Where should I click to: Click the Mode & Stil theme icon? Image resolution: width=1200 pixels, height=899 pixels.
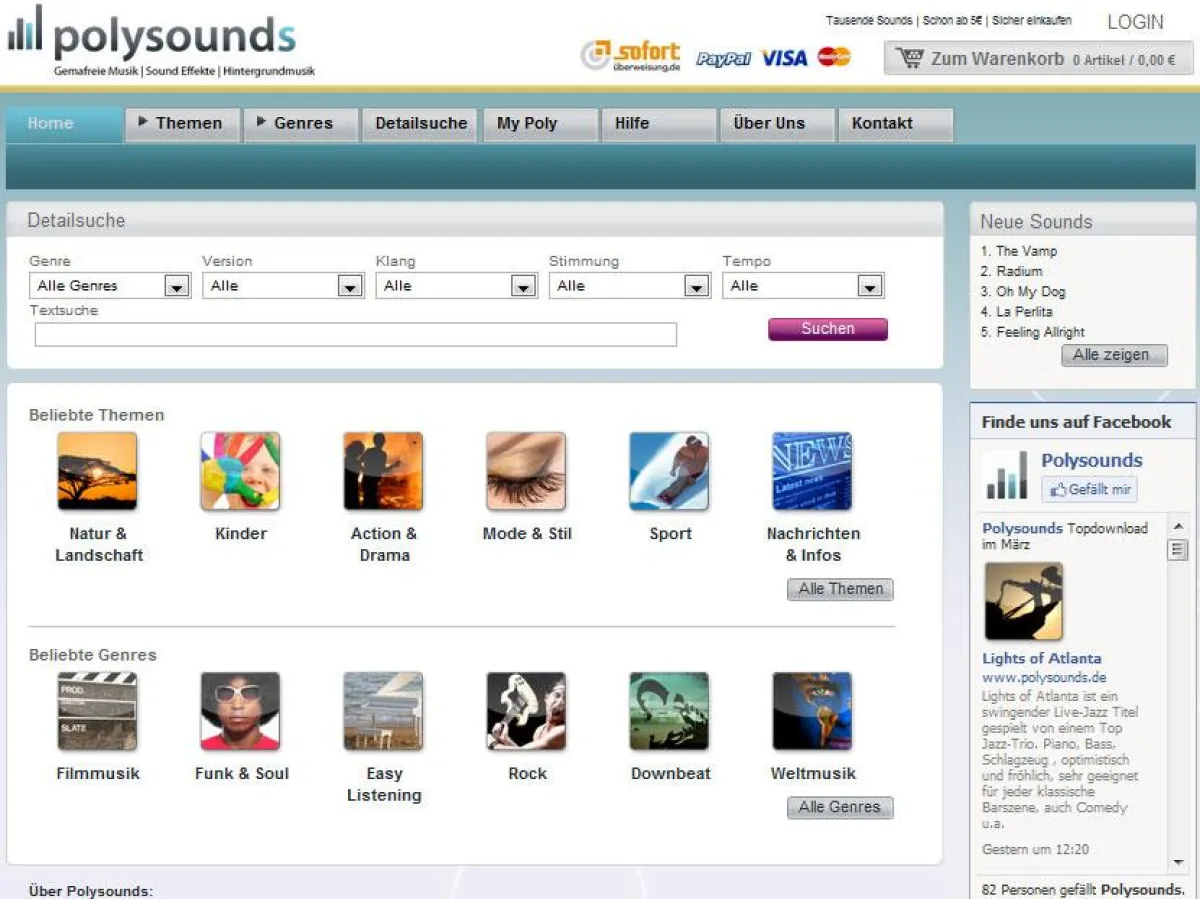[x=526, y=471]
